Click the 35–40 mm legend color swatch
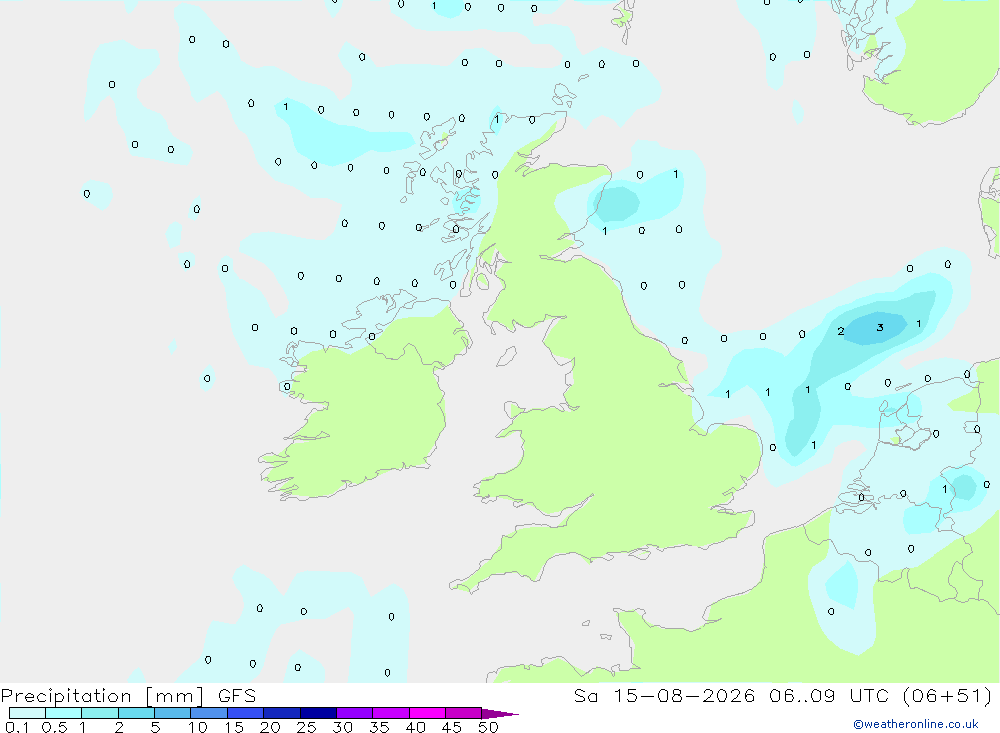Screen dimensions: 1000x733 point(391,713)
